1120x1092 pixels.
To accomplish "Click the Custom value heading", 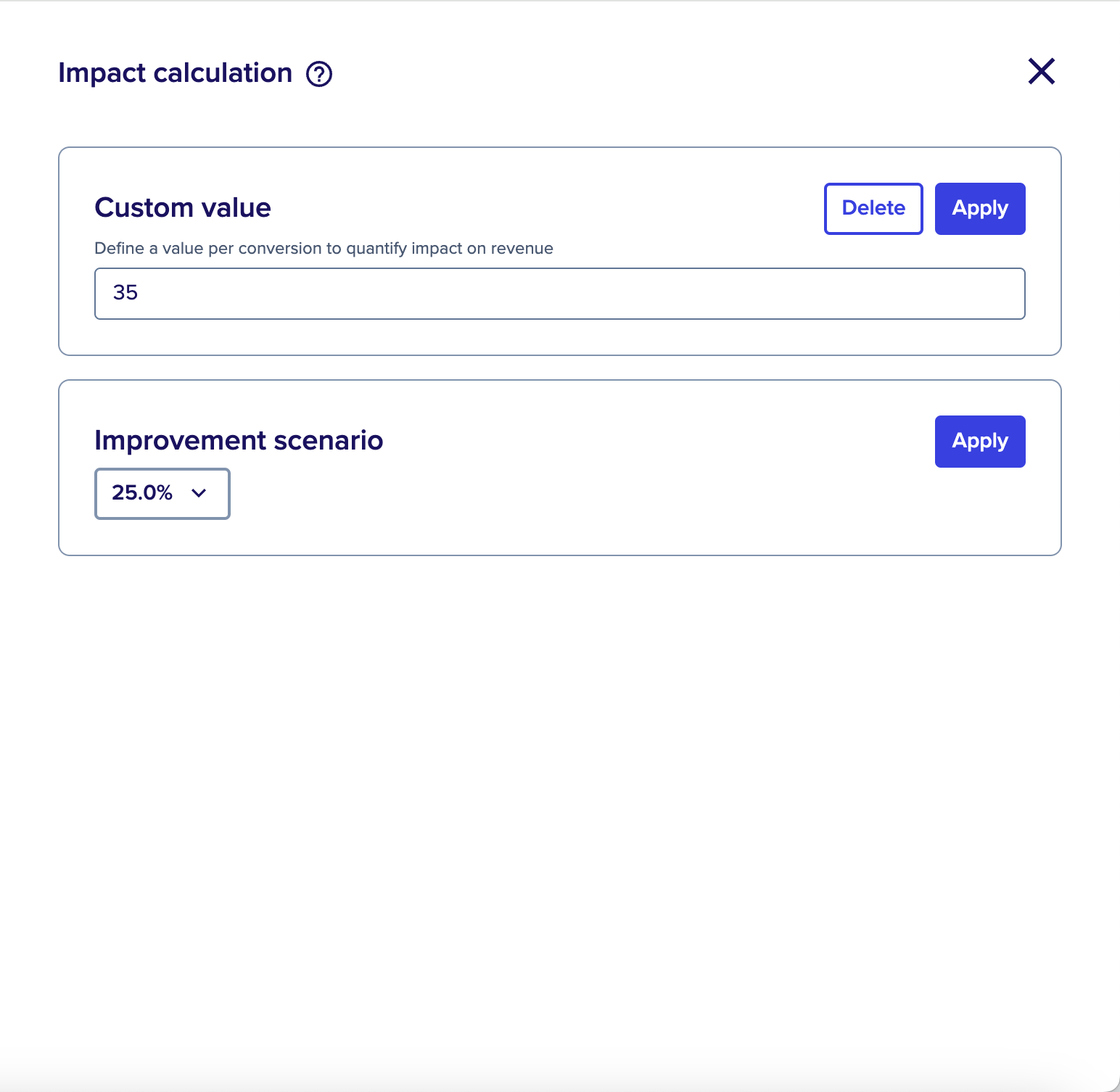I will point(183,208).
